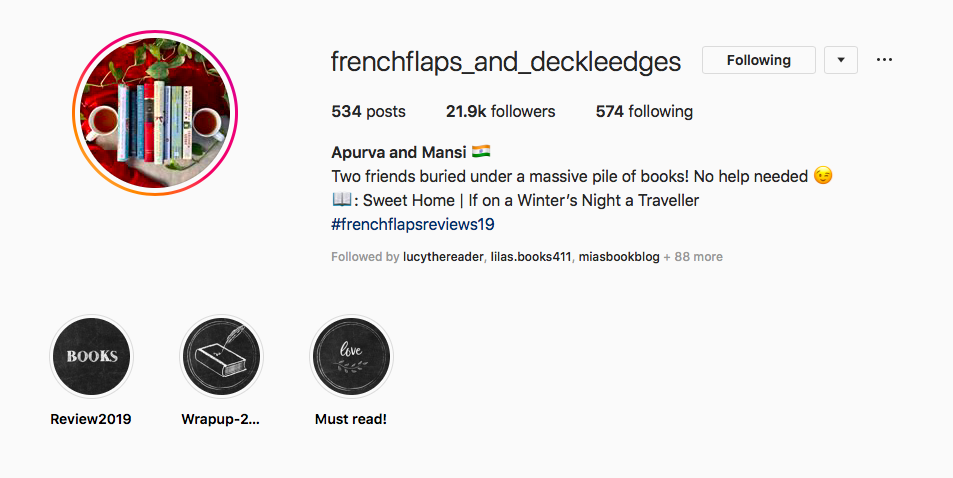Select the frenchflaps_and_deckleedges username heading

(x=506, y=61)
